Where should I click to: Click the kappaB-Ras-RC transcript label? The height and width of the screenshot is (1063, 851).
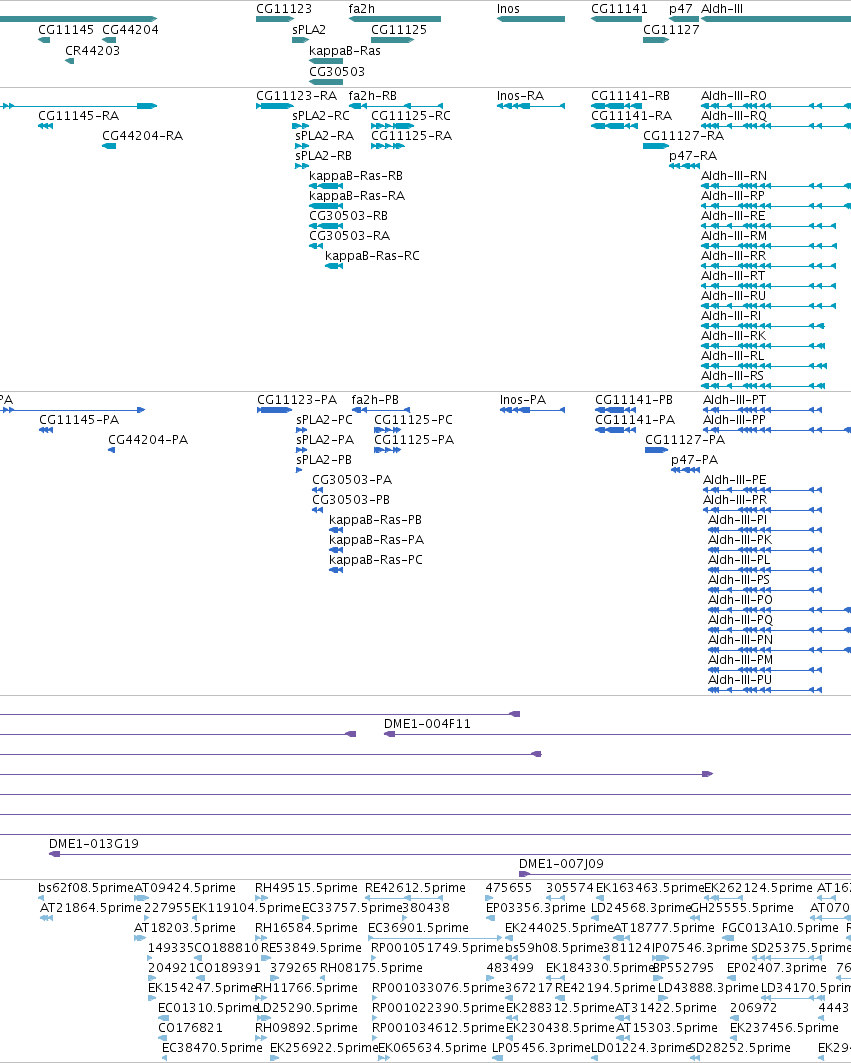pos(372,256)
